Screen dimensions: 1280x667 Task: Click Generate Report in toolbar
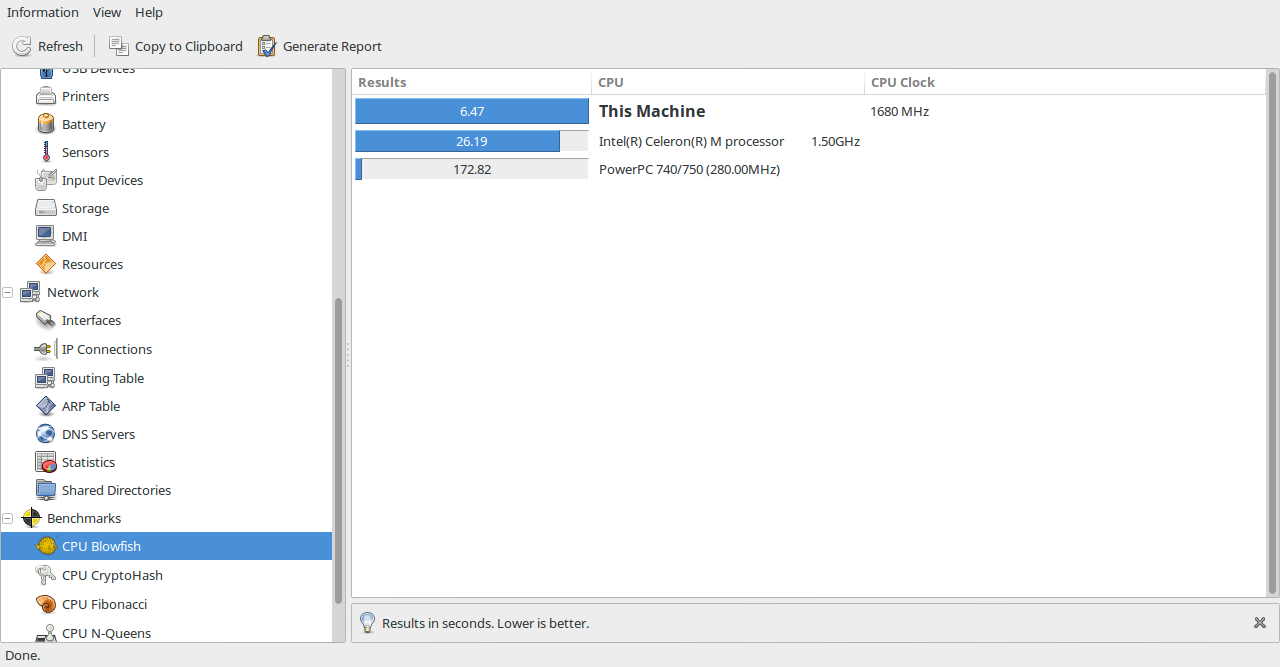pyautogui.click(x=320, y=46)
